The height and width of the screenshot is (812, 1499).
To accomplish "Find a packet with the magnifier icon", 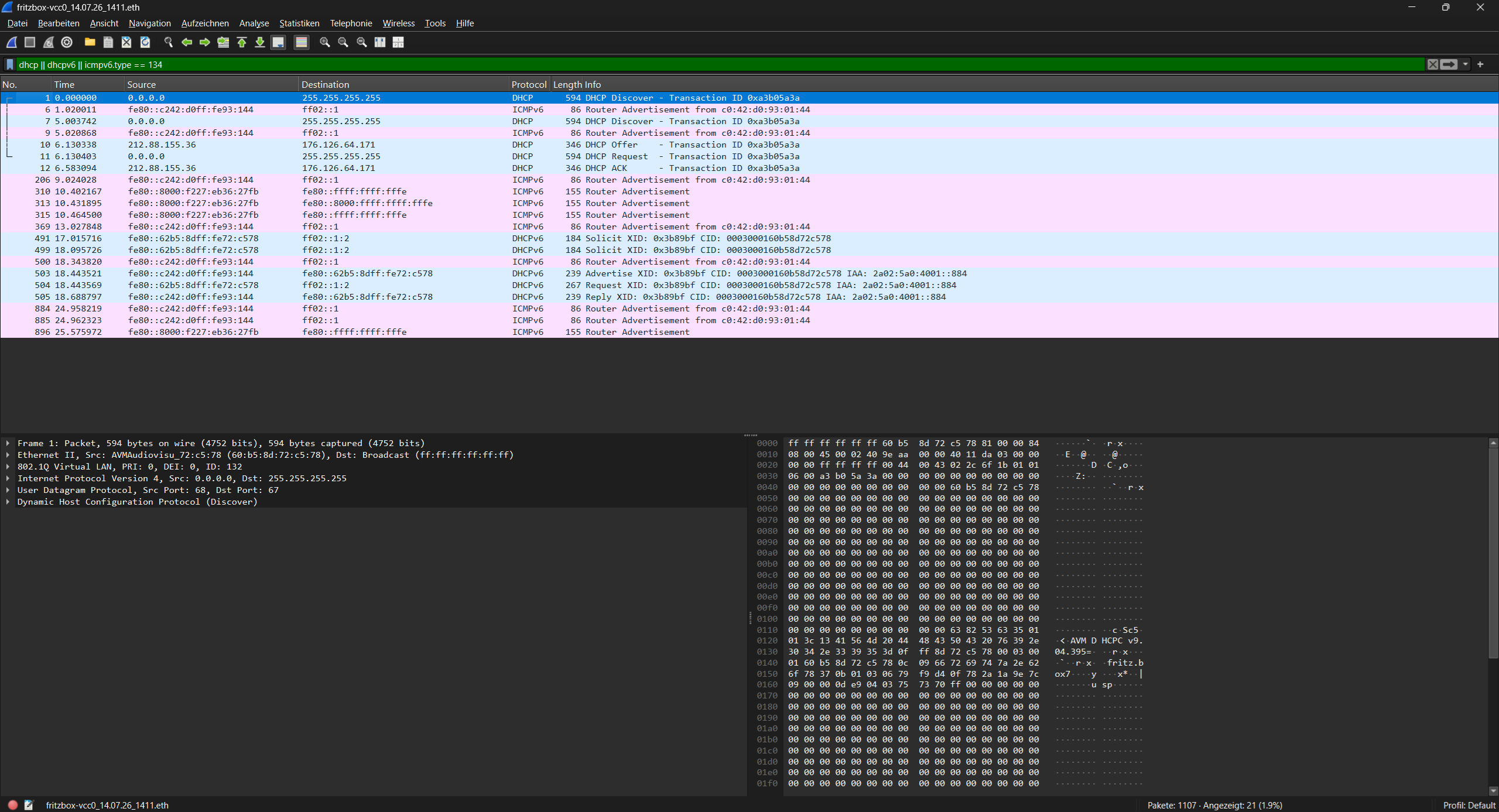I will point(169,42).
